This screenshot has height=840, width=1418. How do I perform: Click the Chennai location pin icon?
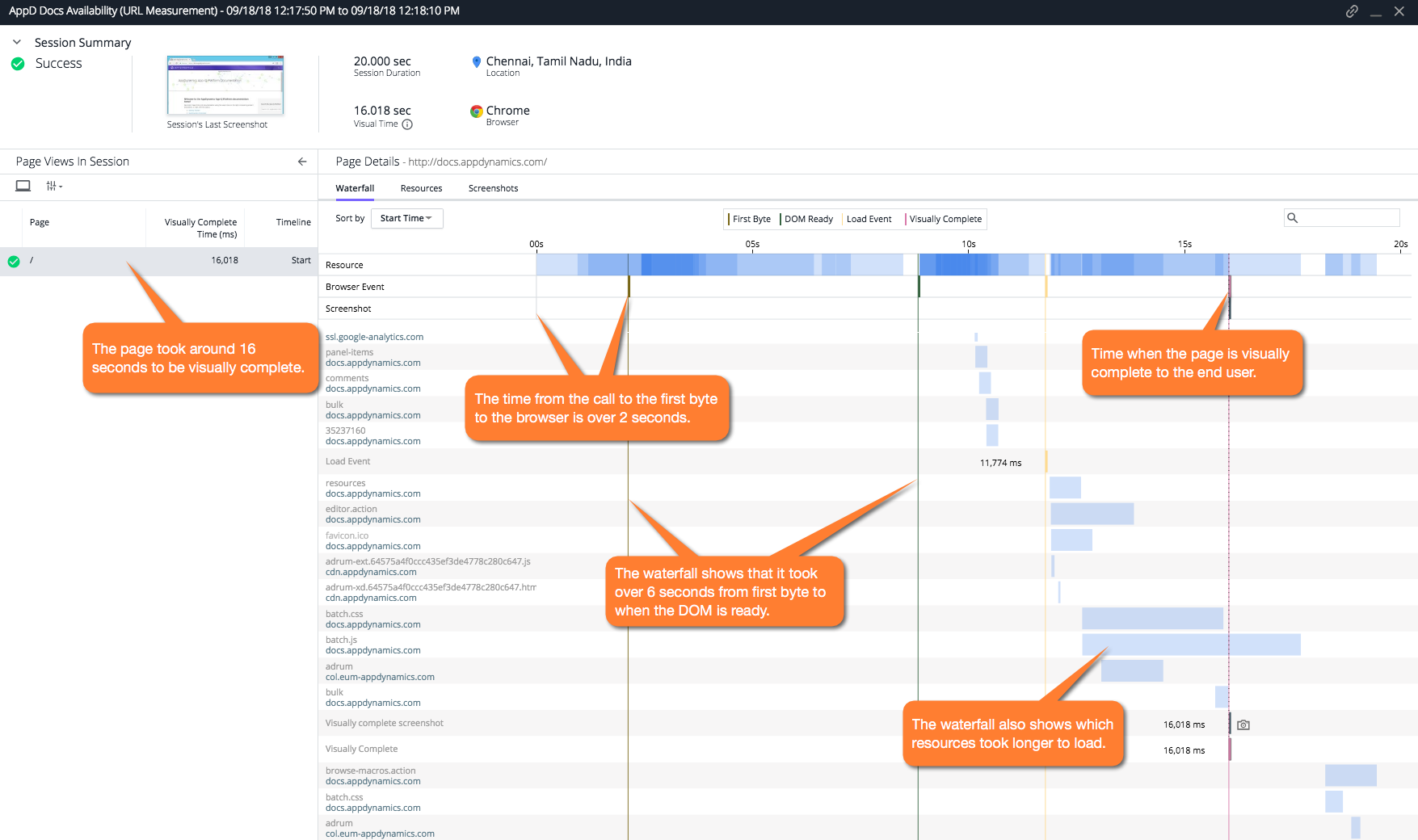click(x=477, y=62)
